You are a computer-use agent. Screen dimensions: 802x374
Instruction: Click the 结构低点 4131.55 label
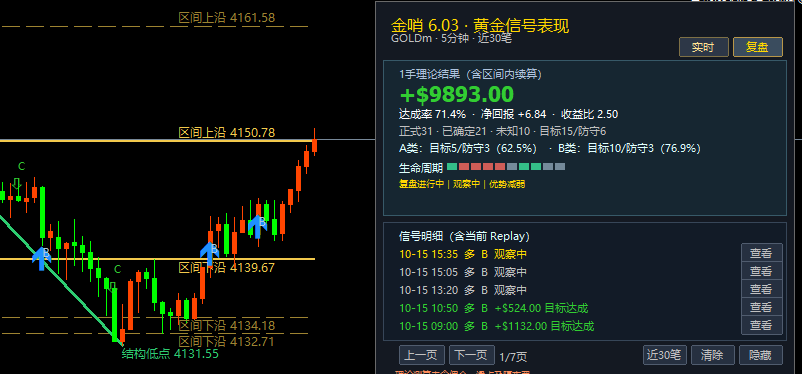click(170, 353)
